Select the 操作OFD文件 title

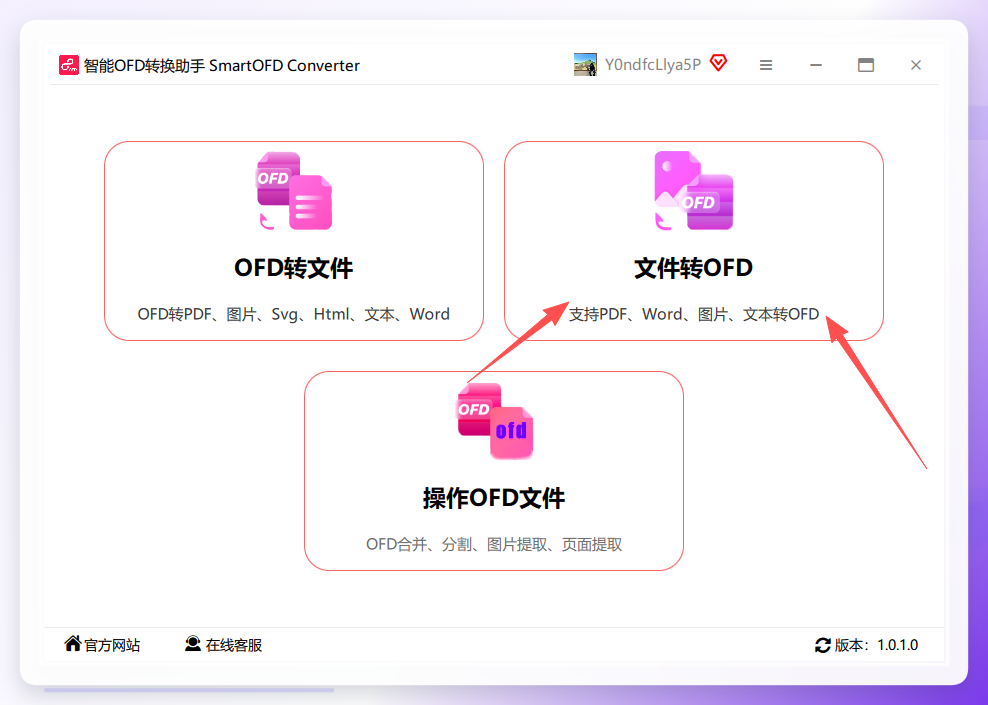coord(494,498)
